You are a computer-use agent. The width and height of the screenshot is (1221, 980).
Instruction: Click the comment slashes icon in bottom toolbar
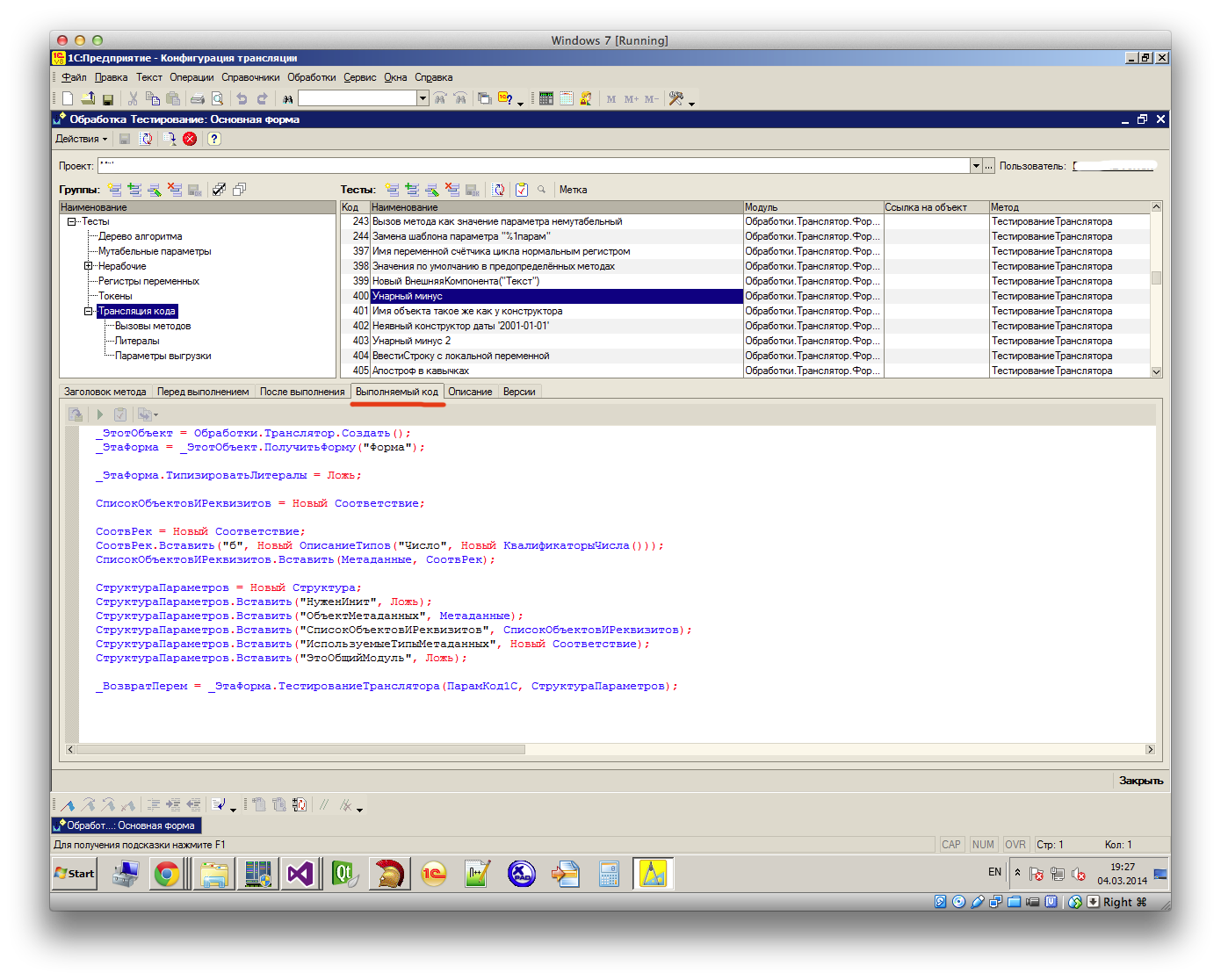coord(324,804)
